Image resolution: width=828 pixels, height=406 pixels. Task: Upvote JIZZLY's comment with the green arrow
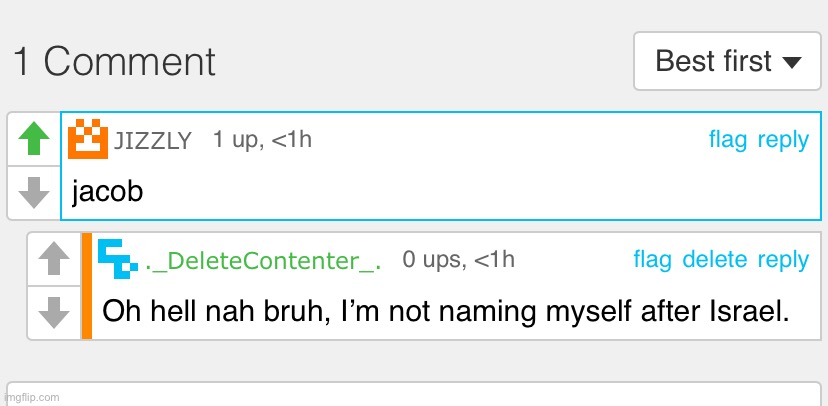coord(34,138)
